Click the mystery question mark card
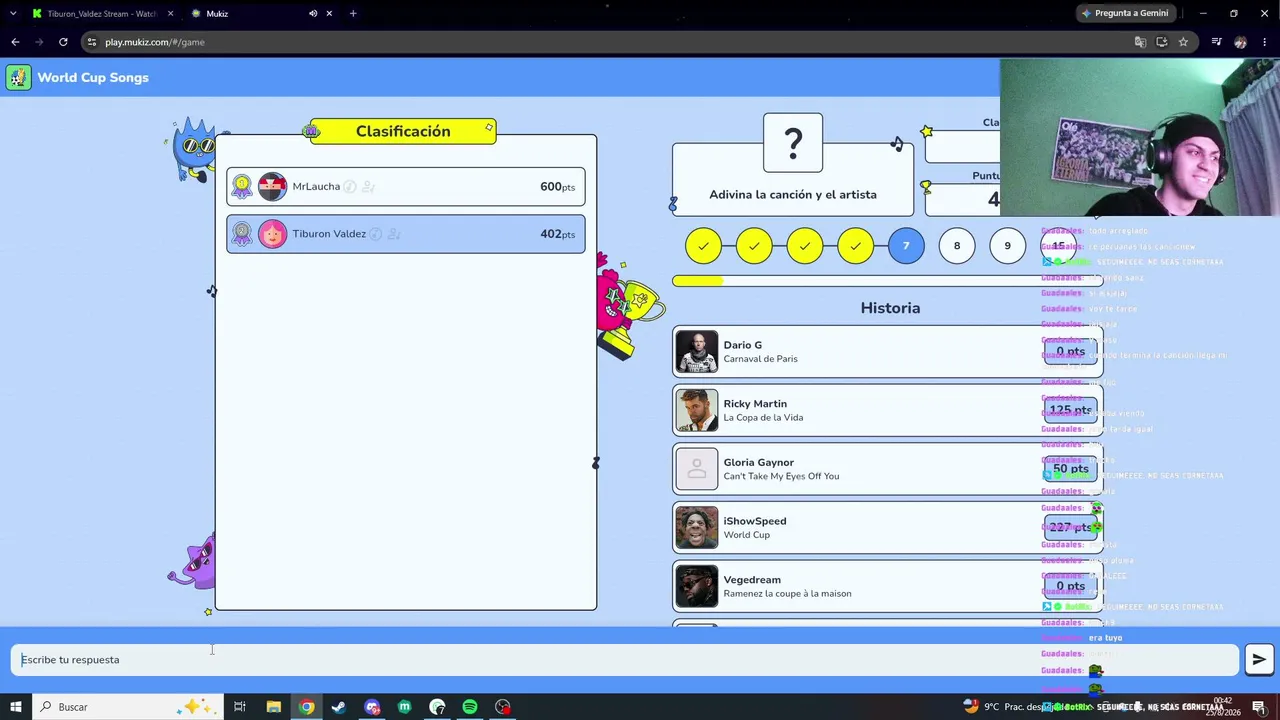Screen dimensions: 1280x720 click(793, 143)
